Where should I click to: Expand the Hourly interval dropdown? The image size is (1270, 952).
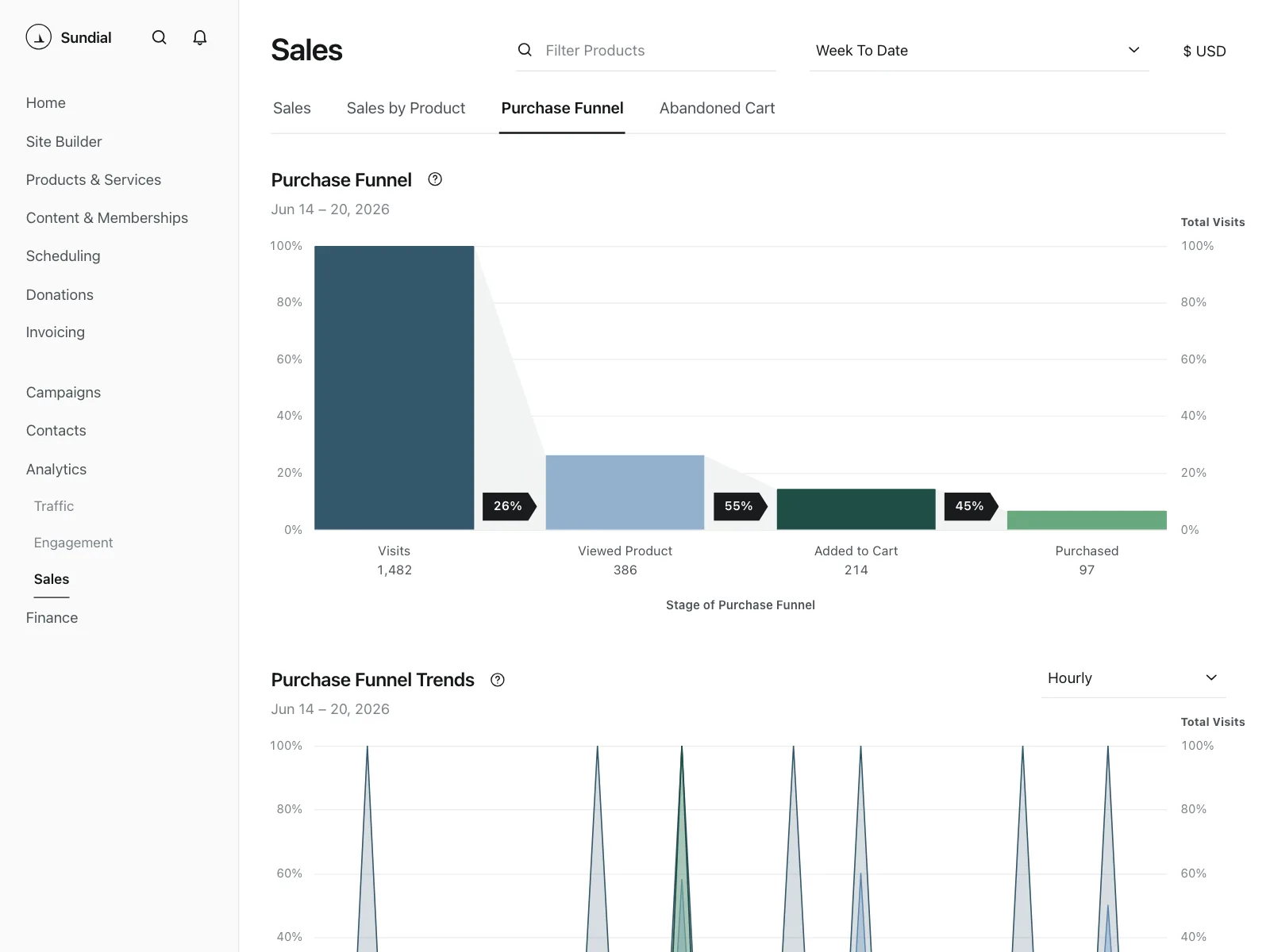[x=1133, y=678]
